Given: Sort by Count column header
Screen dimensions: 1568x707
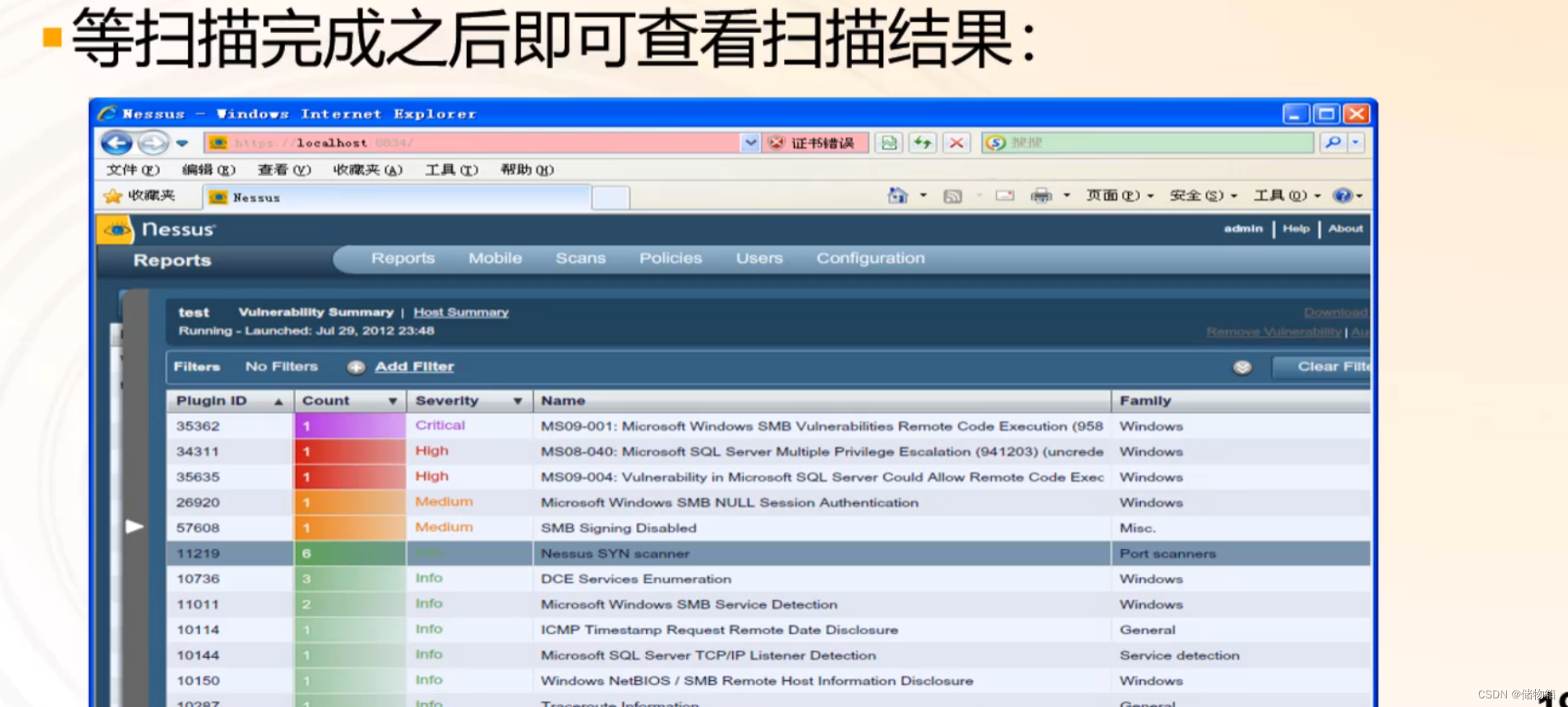Looking at the screenshot, I should coord(351,401).
